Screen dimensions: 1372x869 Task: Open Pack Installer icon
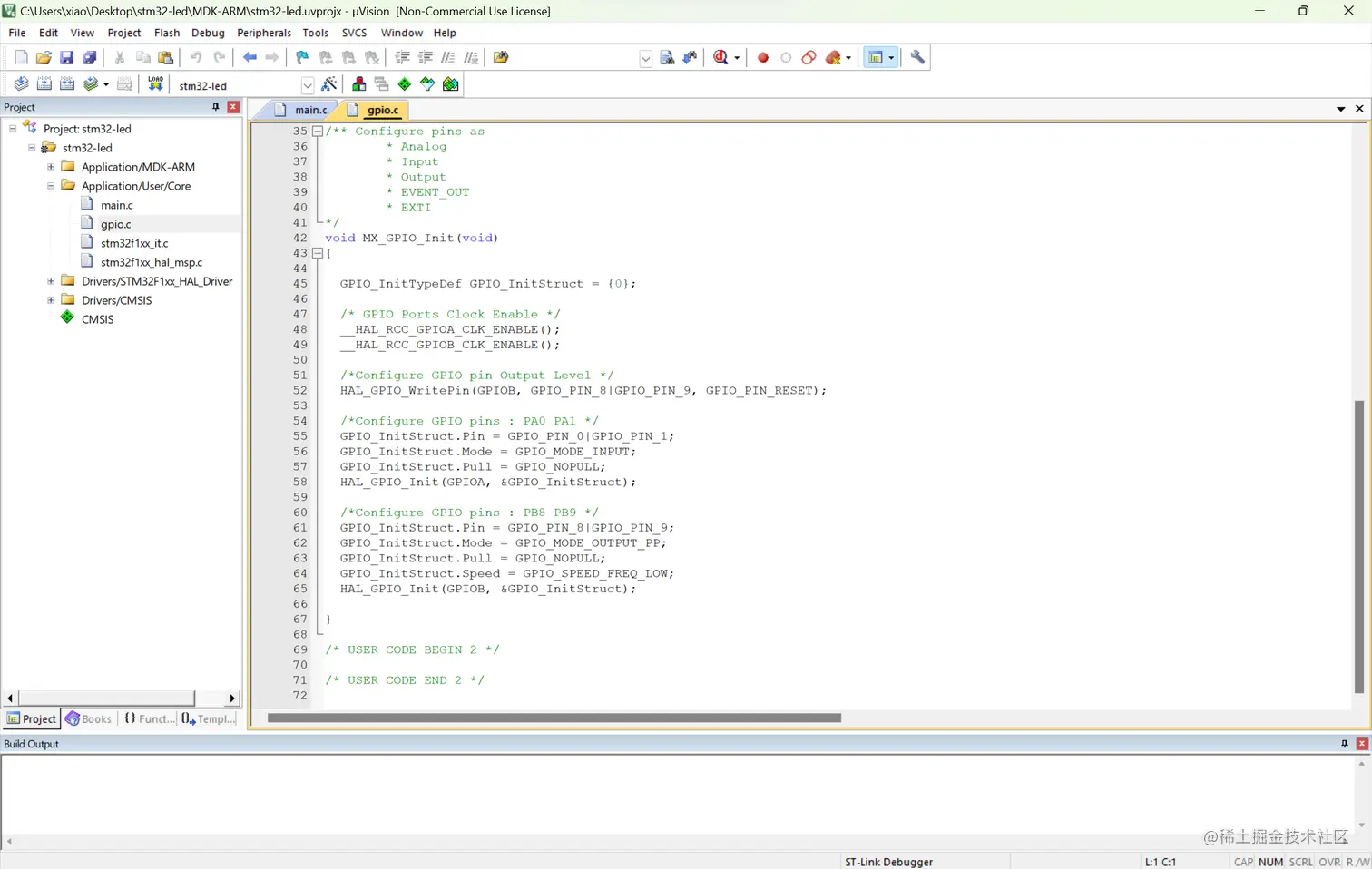point(451,84)
